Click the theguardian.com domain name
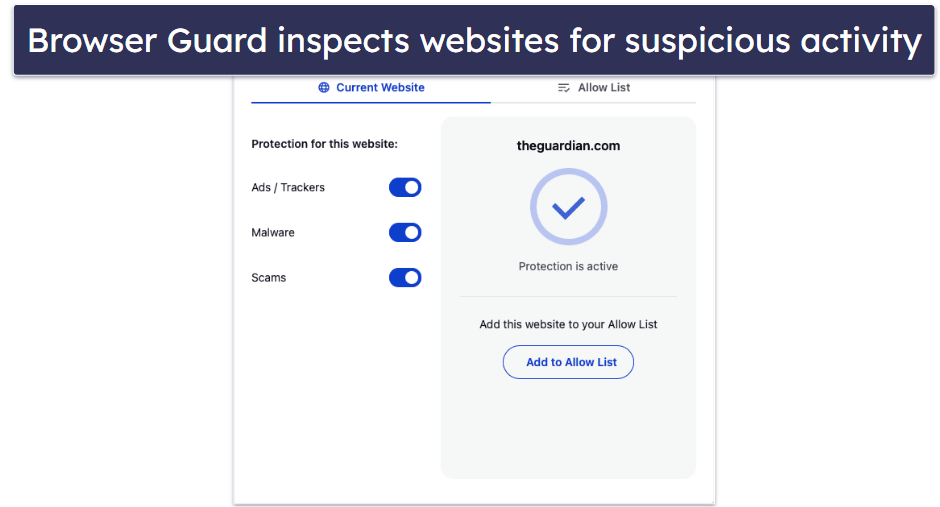Screen dimensions: 940x507 click(568, 146)
